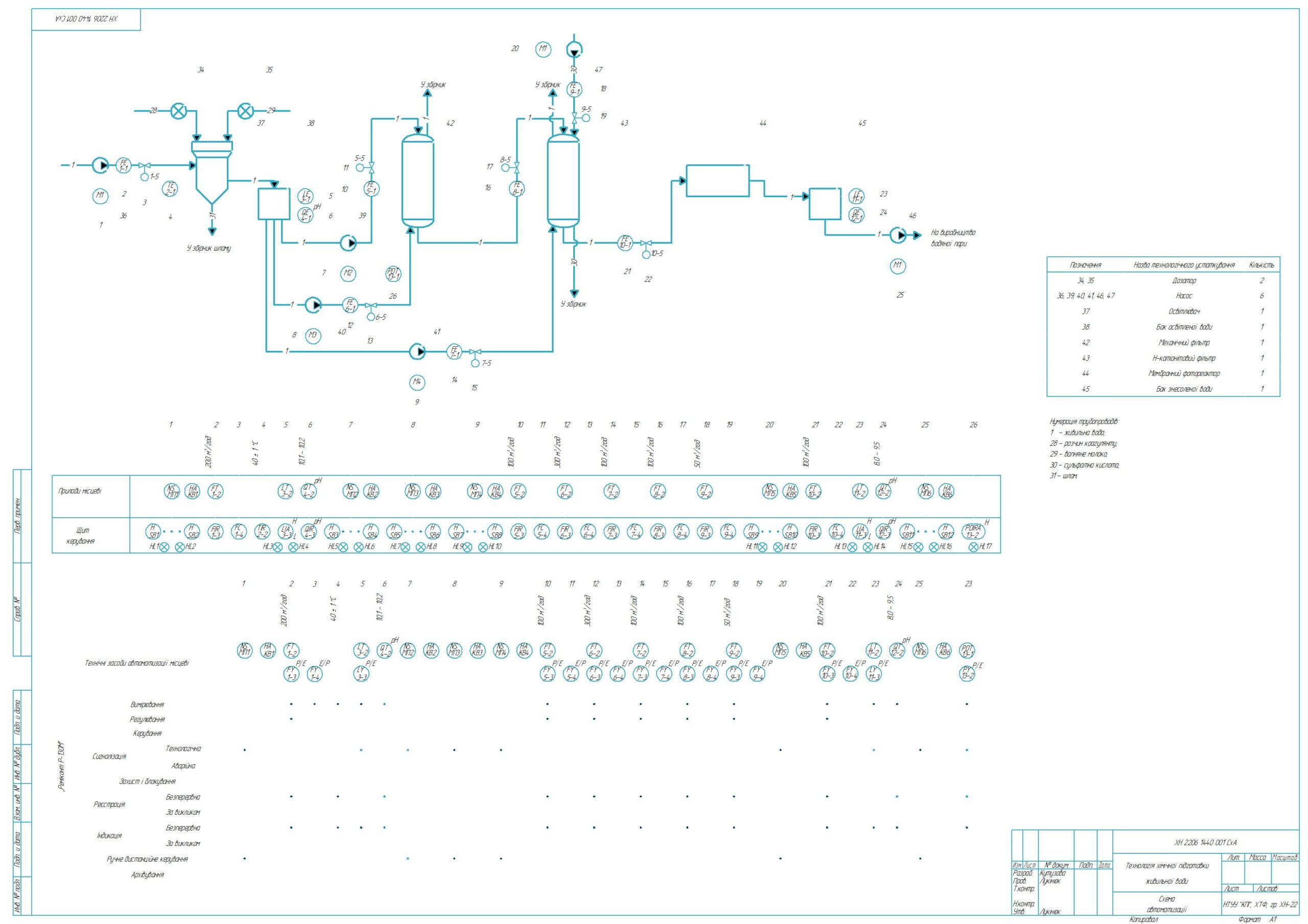Select the doser symbol on pipeline 29
The height and width of the screenshot is (924, 1308).
pos(246,110)
